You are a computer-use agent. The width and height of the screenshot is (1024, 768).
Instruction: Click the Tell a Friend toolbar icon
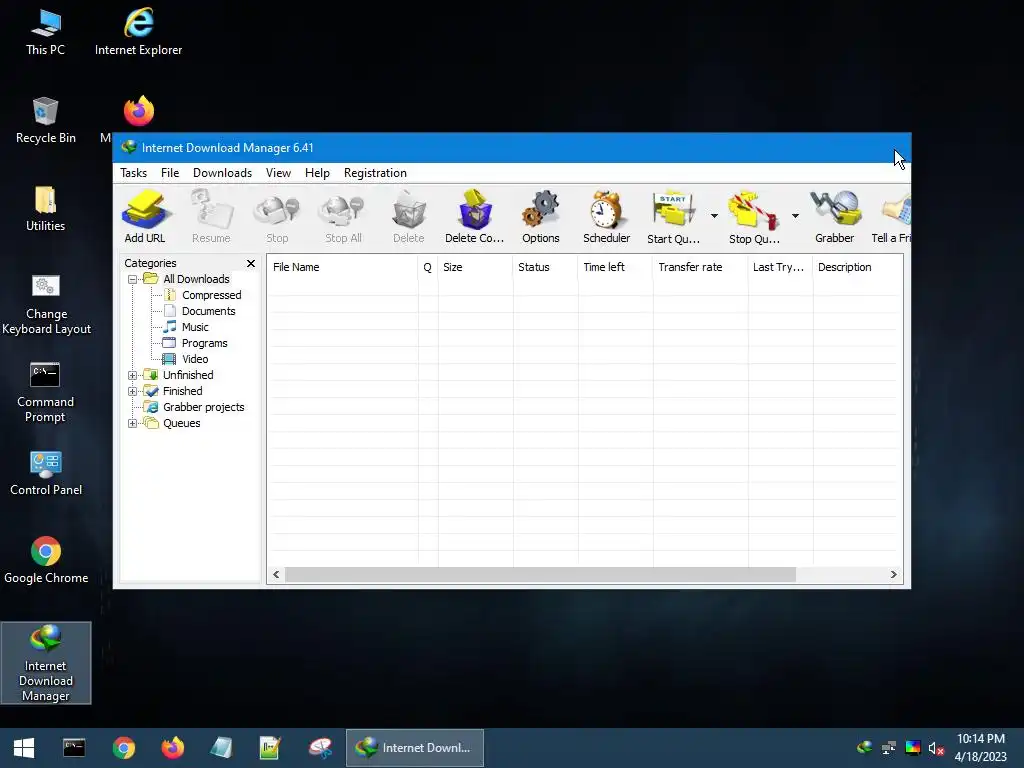pyautogui.click(x=892, y=216)
